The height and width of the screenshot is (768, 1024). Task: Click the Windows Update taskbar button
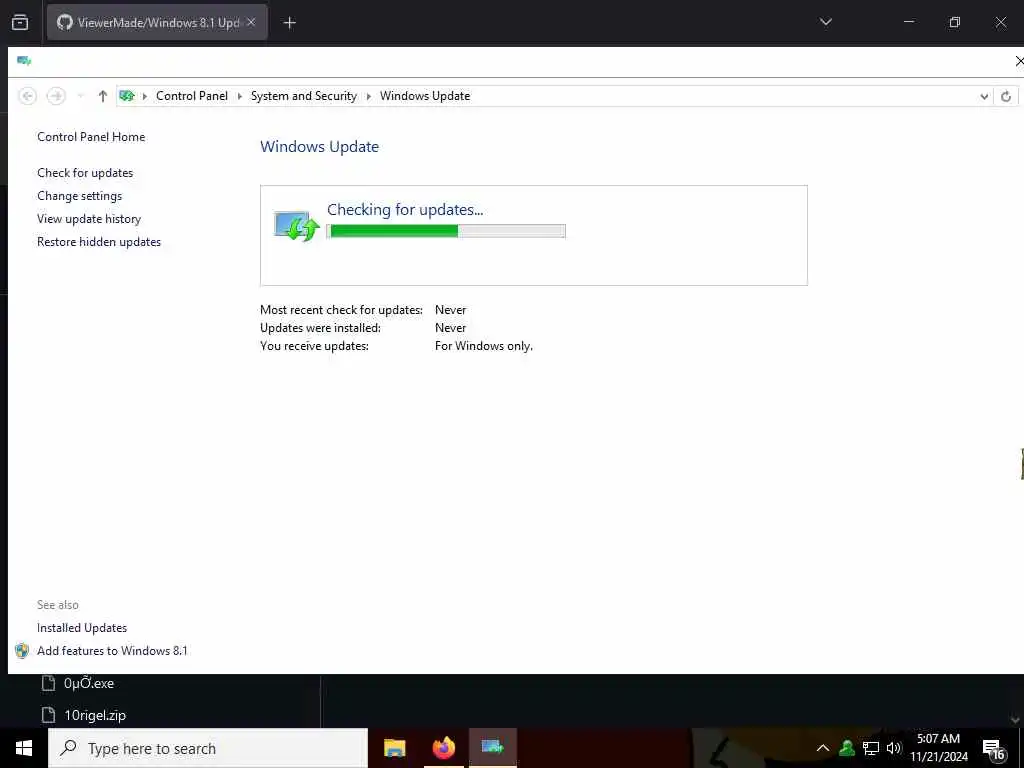(x=492, y=748)
